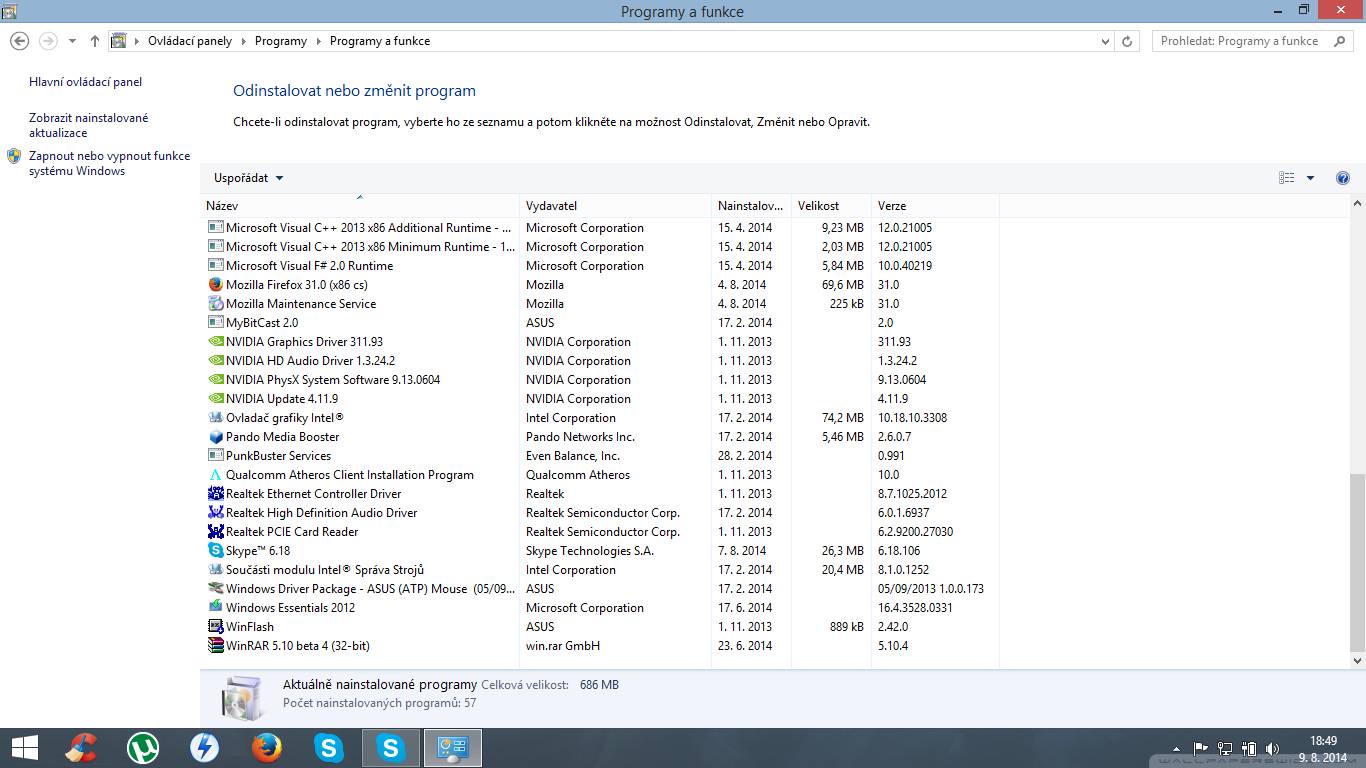Click the NVIDIA Graphics Driver 311.93 icon
This screenshot has width=1366, height=768.
(x=215, y=342)
